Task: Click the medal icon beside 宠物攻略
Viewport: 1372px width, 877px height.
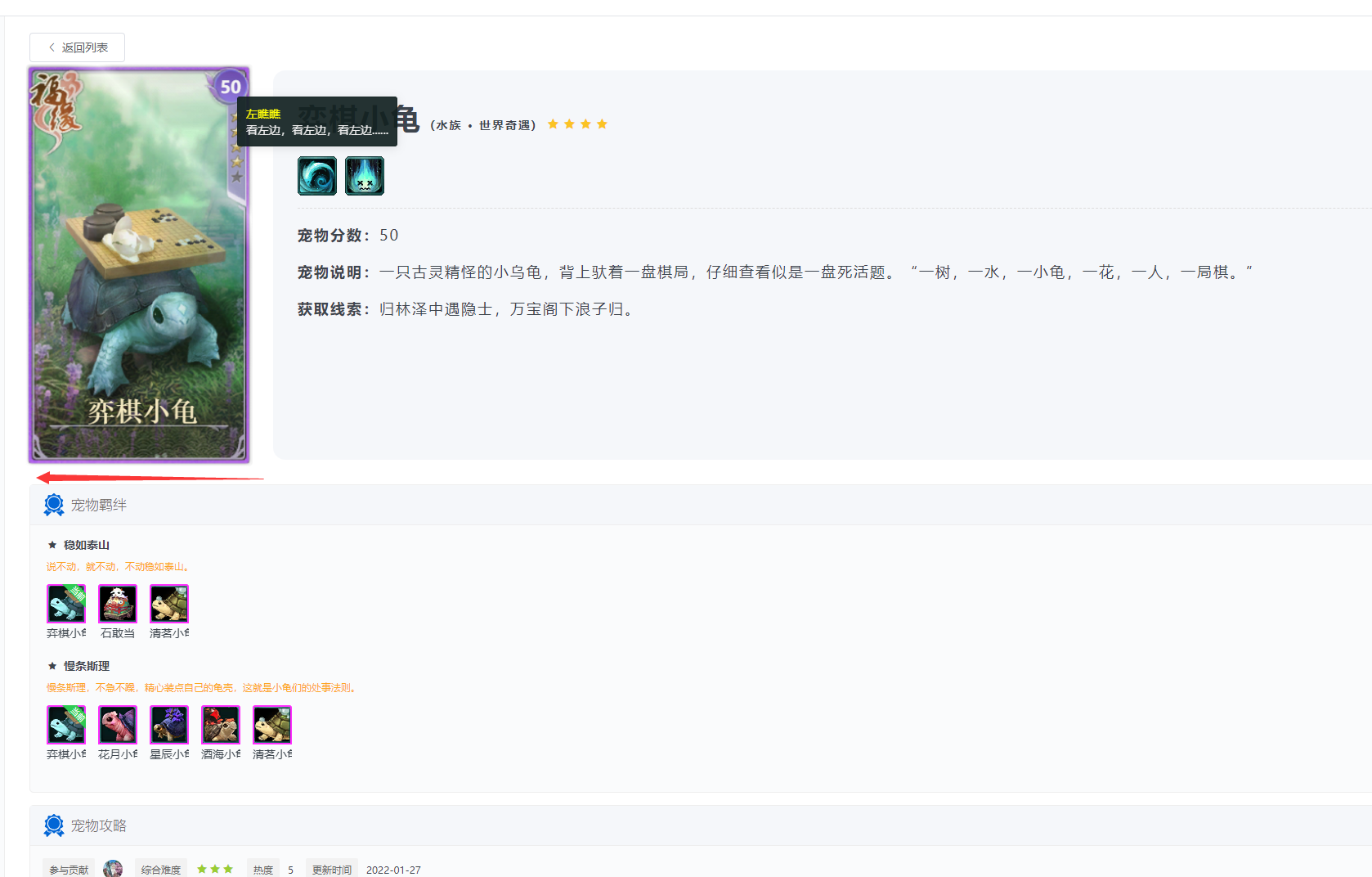Action: [x=53, y=825]
